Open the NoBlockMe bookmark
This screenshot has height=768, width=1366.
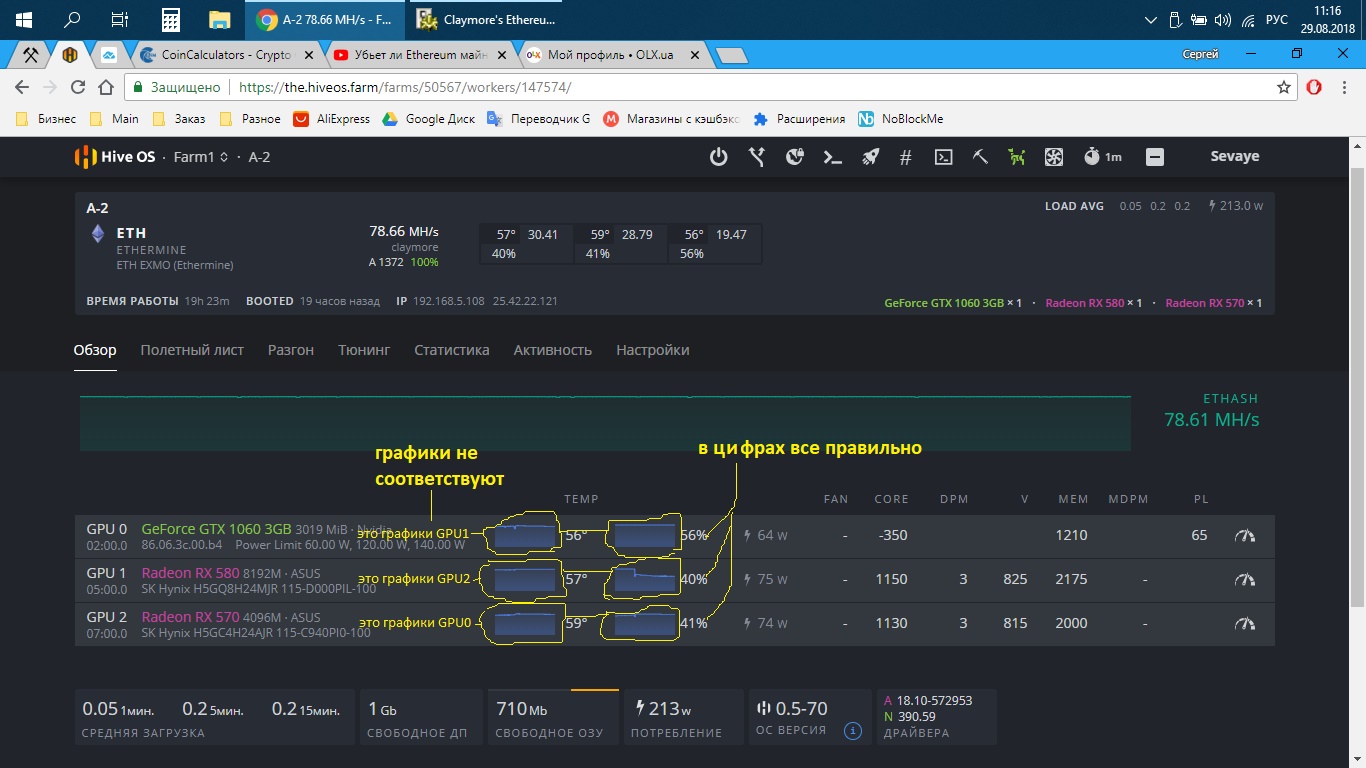coord(900,119)
